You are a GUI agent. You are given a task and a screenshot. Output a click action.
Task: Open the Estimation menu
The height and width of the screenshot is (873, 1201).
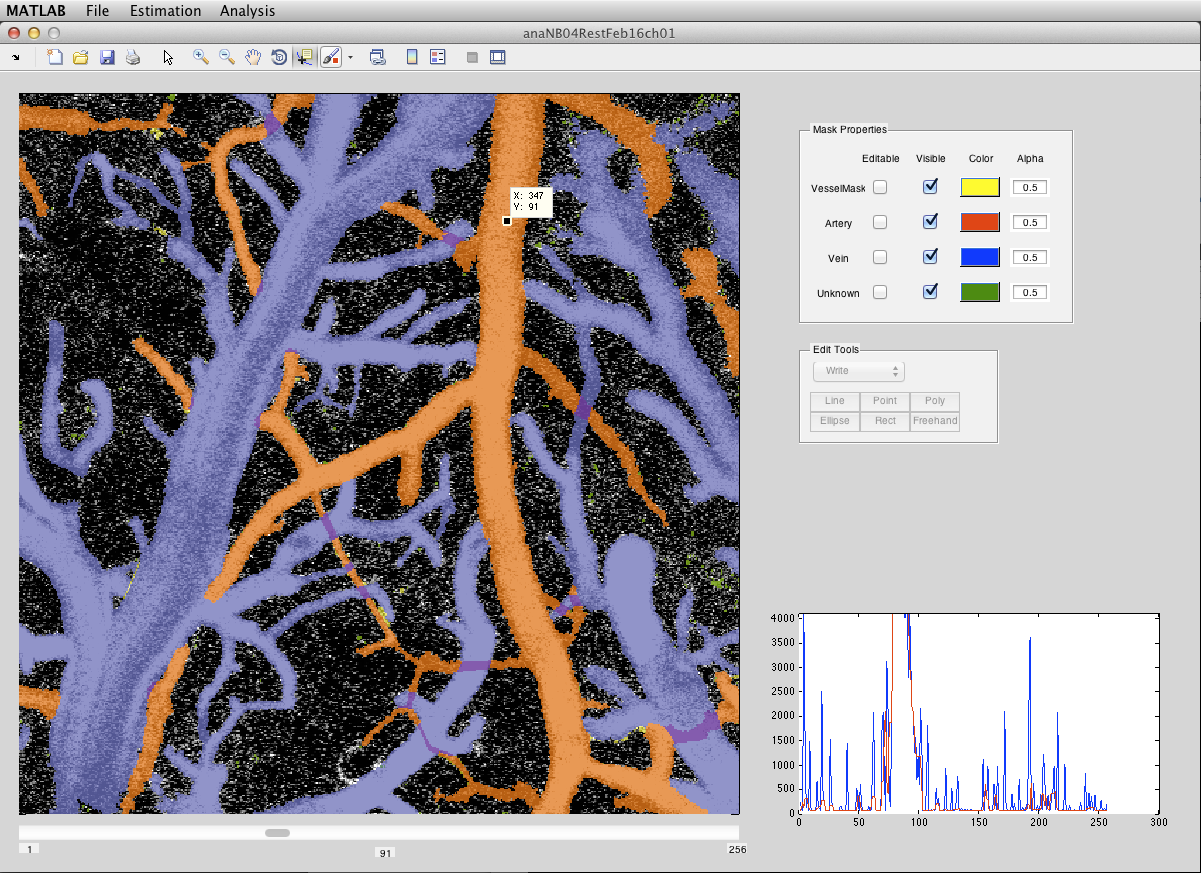pos(165,11)
